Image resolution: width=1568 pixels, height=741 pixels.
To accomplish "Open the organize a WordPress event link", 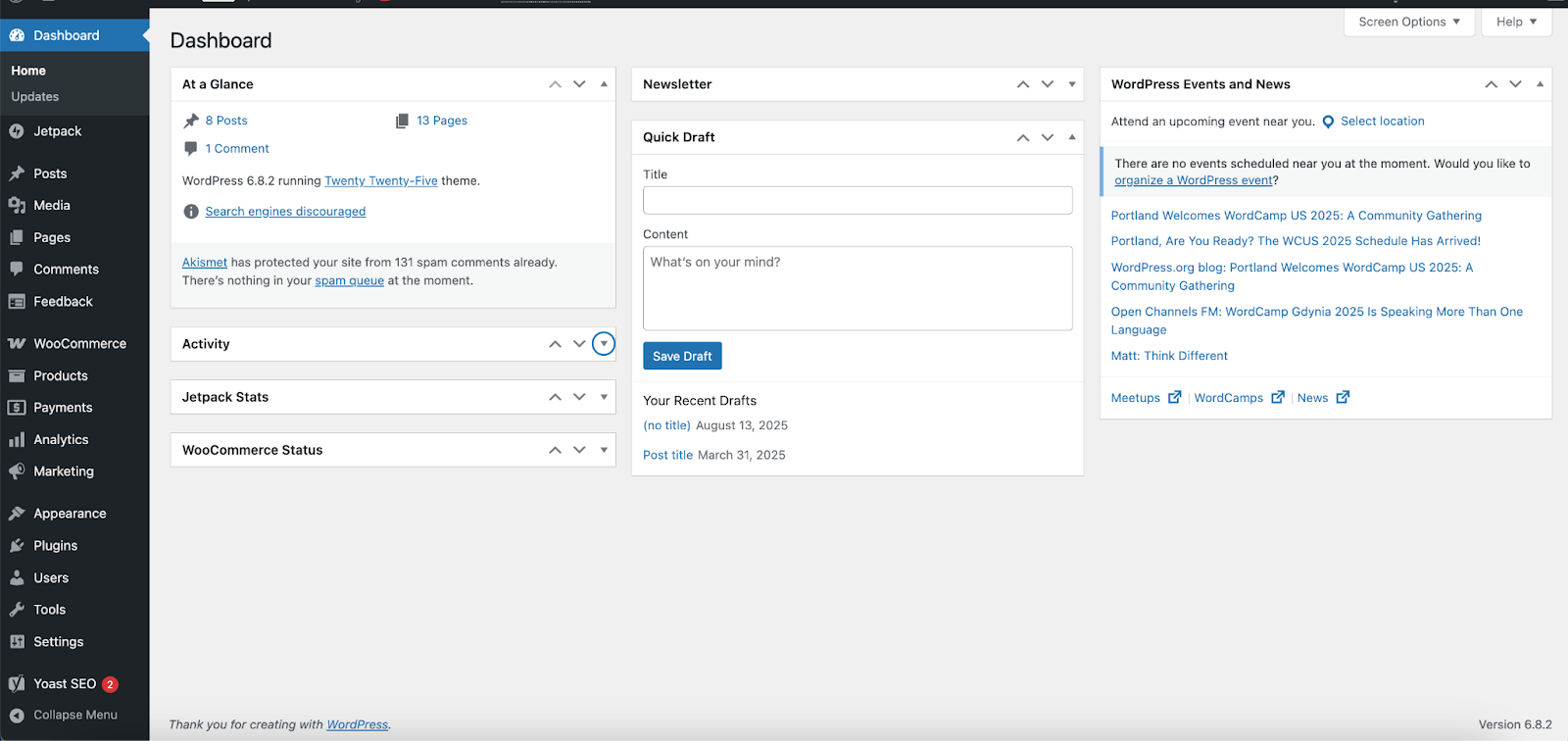I will pos(1194,180).
